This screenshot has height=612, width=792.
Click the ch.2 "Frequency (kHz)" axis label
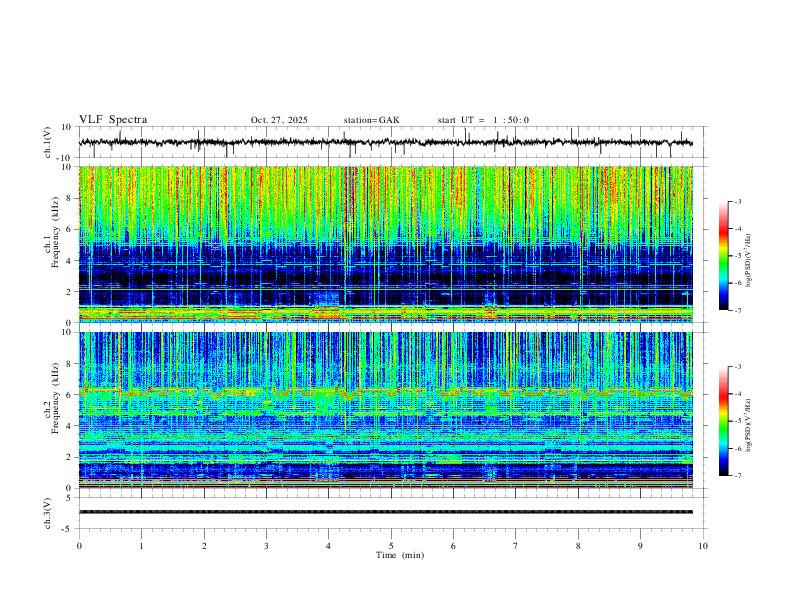55,398
